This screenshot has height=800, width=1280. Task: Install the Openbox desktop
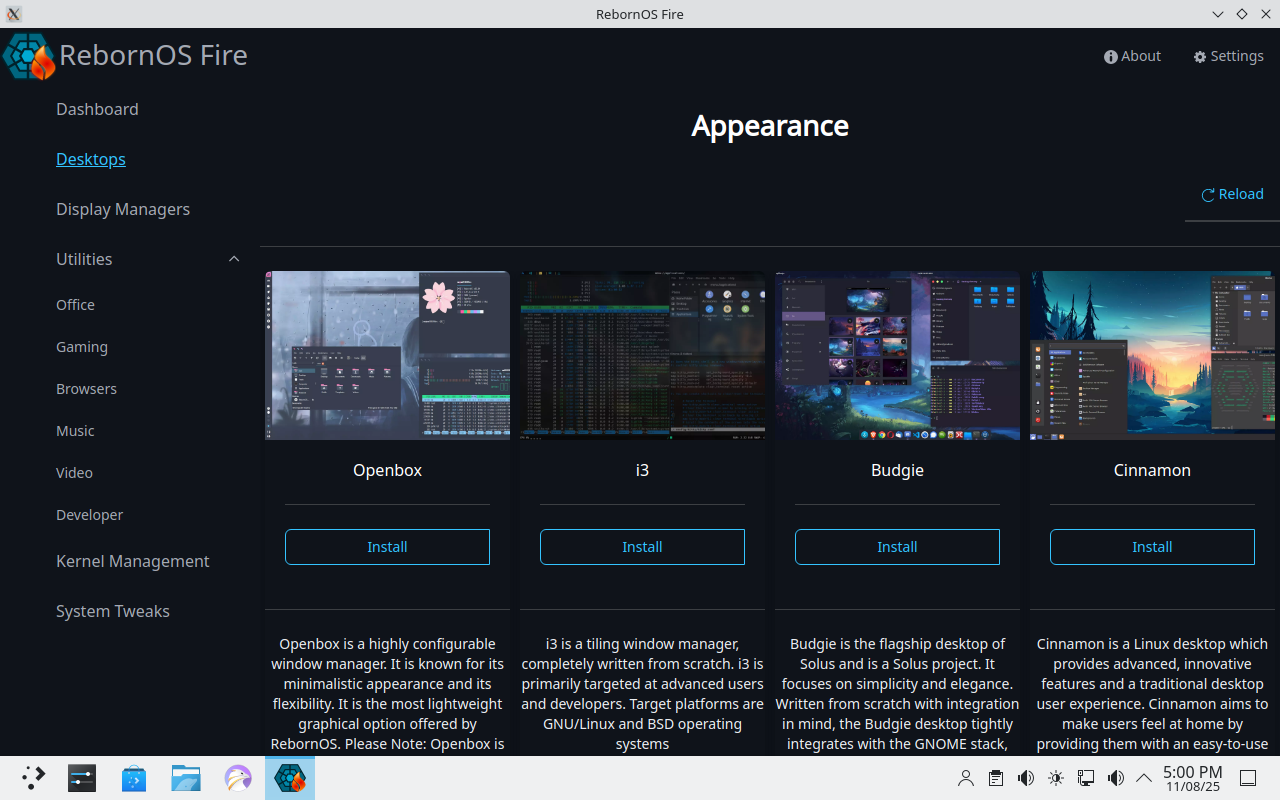coord(387,547)
